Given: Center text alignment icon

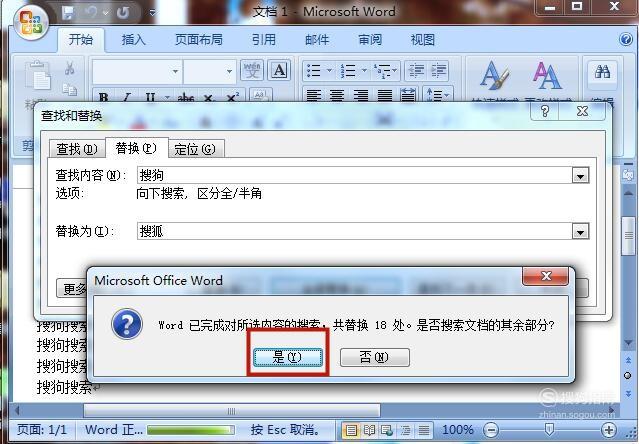Looking at the screenshot, I should [337, 96].
